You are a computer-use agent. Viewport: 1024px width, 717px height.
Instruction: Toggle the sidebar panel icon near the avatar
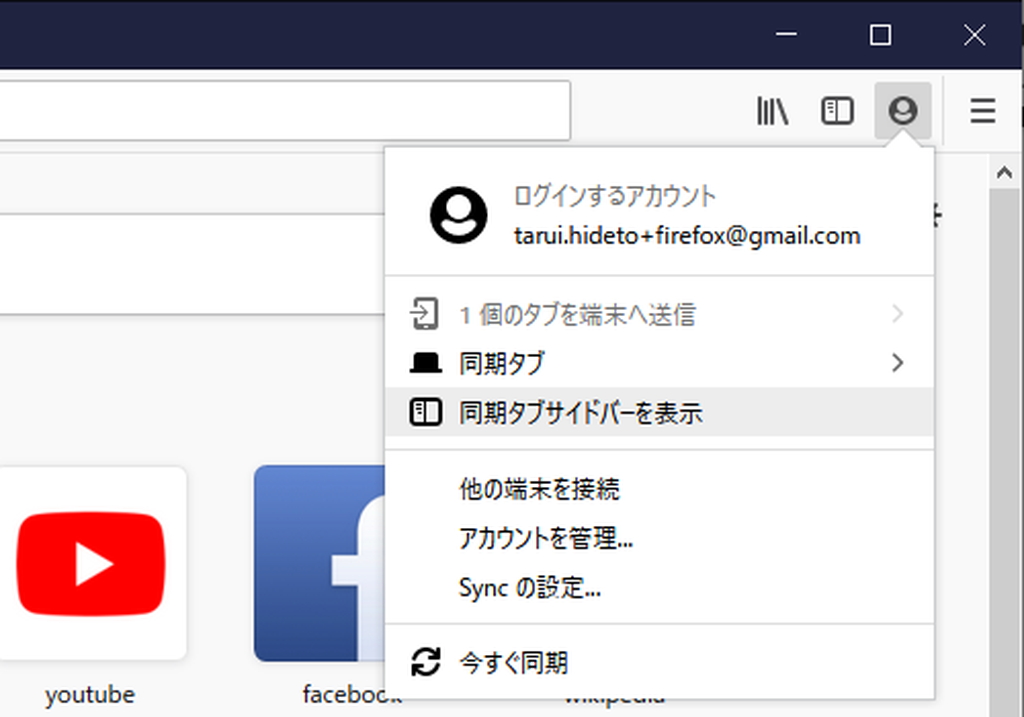coord(837,111)
